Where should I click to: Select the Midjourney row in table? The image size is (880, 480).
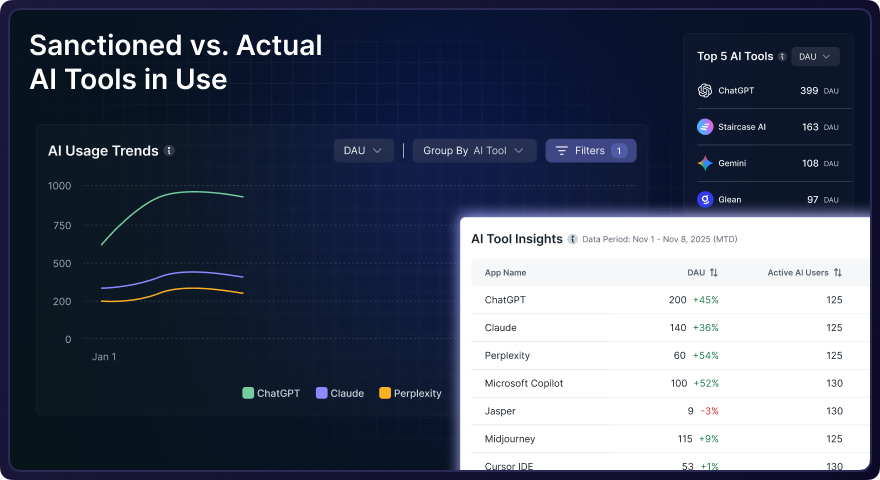coord(510,439)
